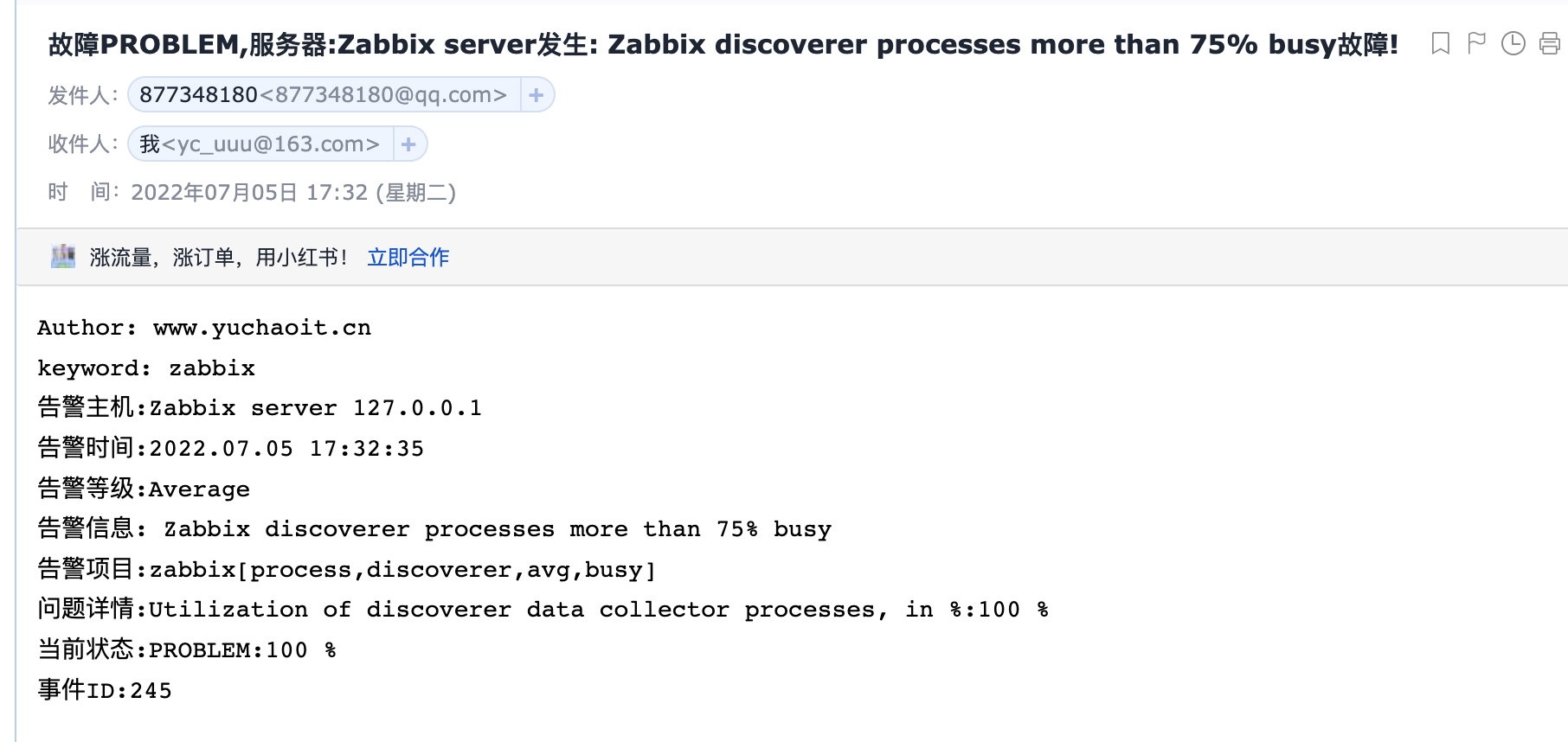Select the recipient chip yc_uuu@163.com

click(x=260, y=144)
